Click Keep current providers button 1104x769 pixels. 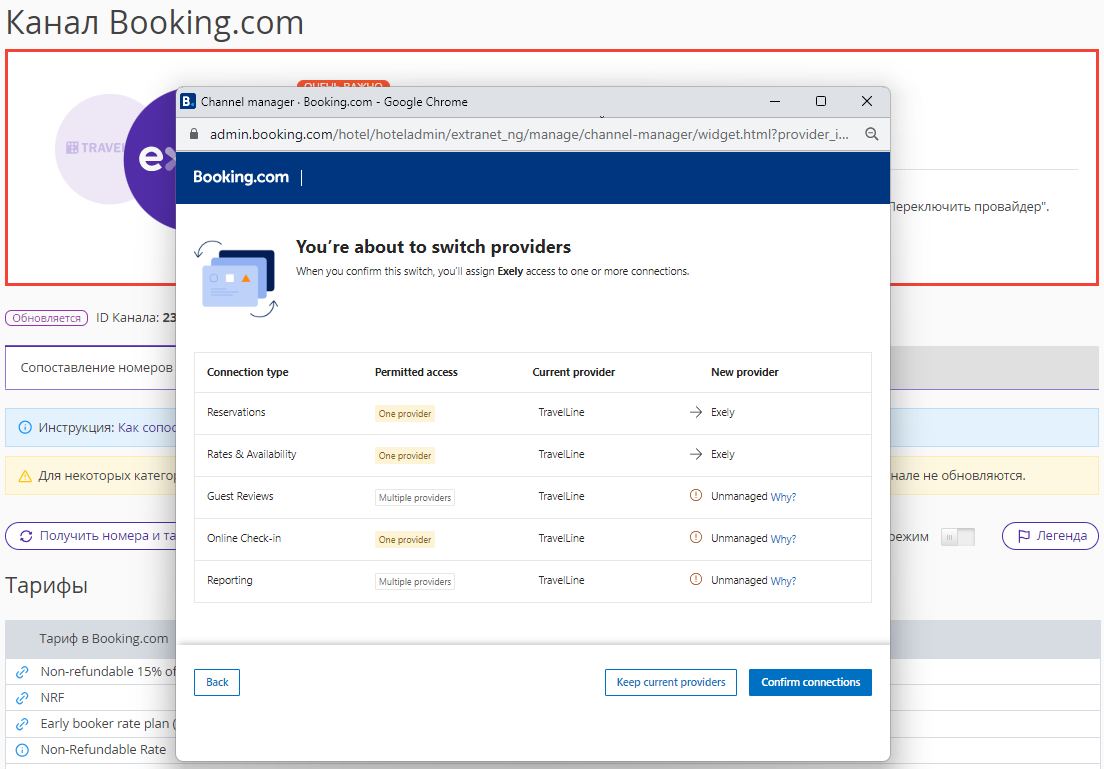point(670,682)
